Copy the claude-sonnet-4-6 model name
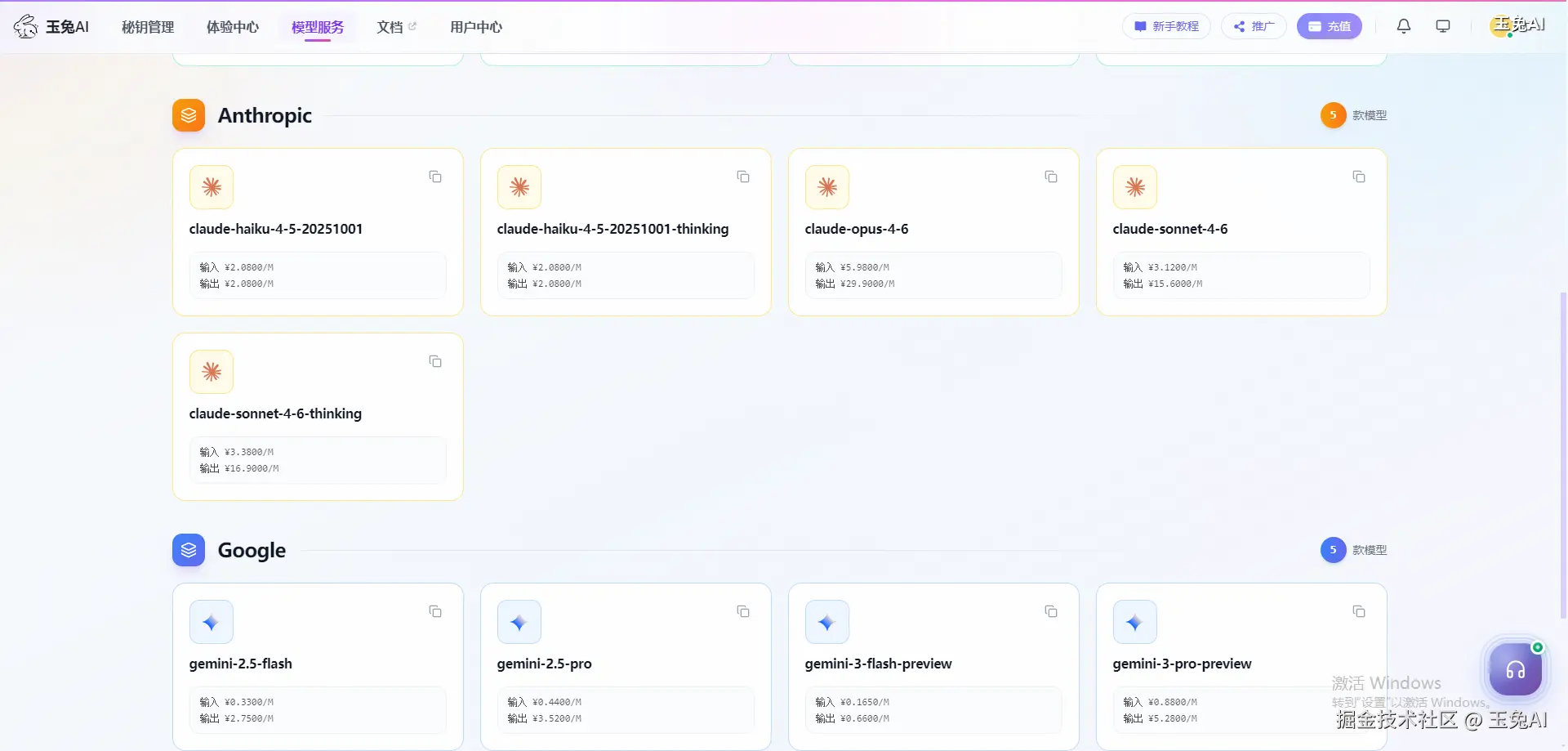 (x=1359, y=177)
